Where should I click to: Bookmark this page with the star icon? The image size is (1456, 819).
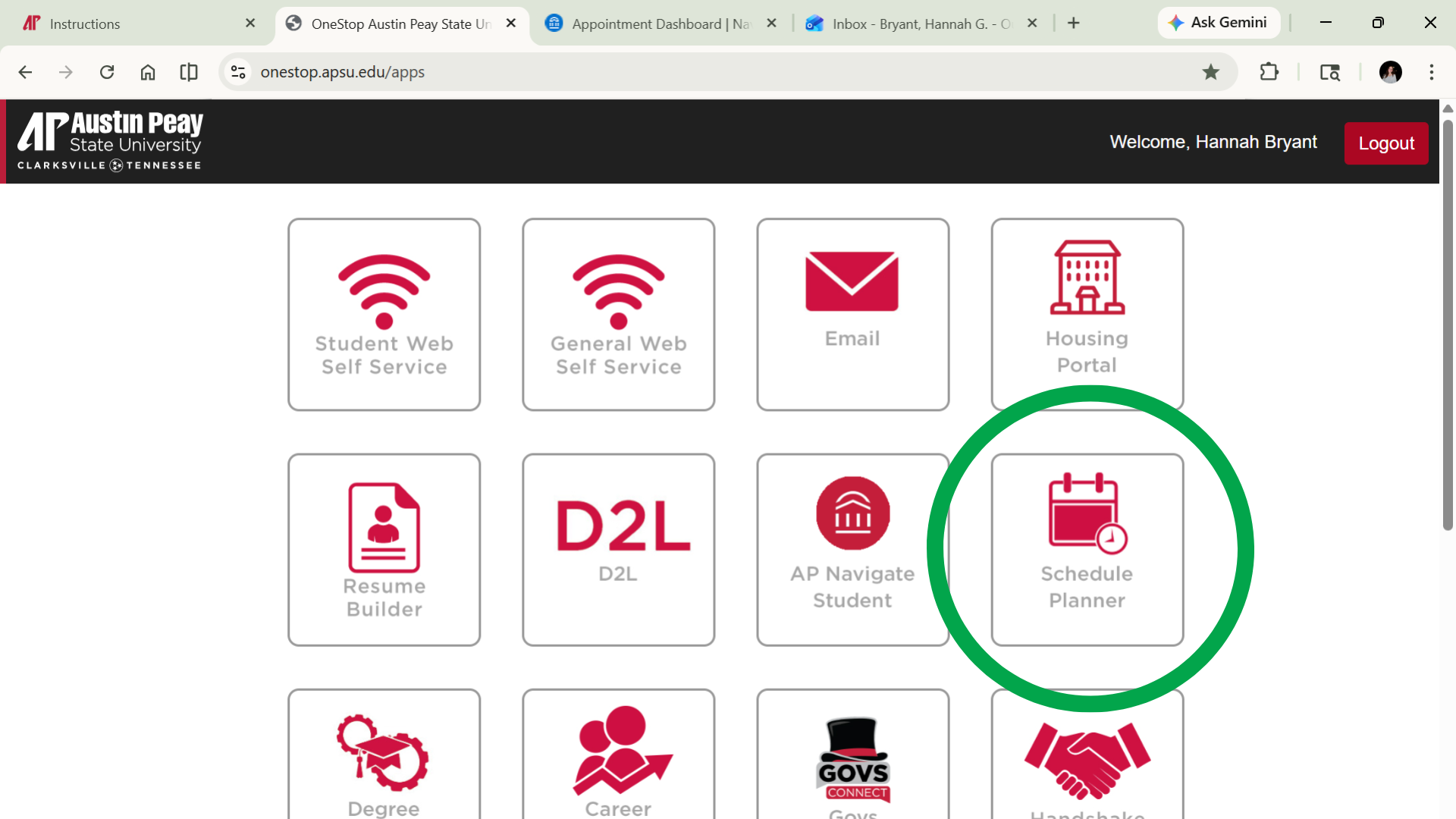[1211, 72]
